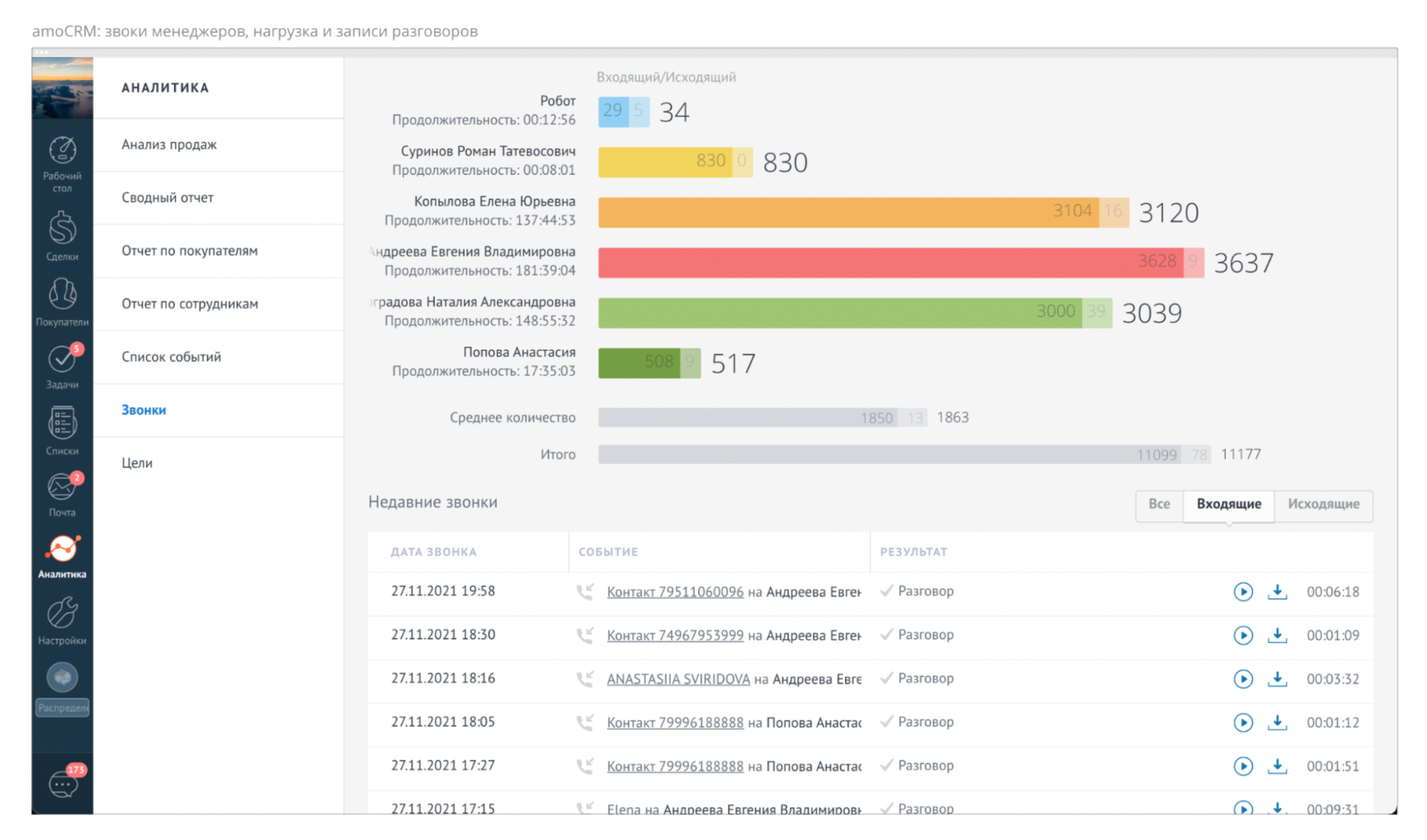The width and height of the screenshot is (1427, 840).
Task: Click gray Итого bar showing 11099
Action: pyautogui.click(x=891, y=454)
